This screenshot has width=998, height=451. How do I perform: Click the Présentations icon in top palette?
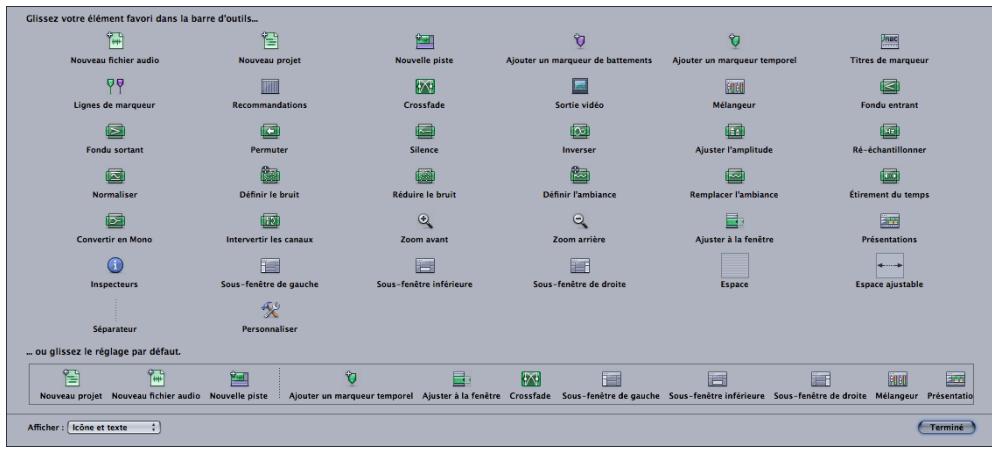pos(889,221)
